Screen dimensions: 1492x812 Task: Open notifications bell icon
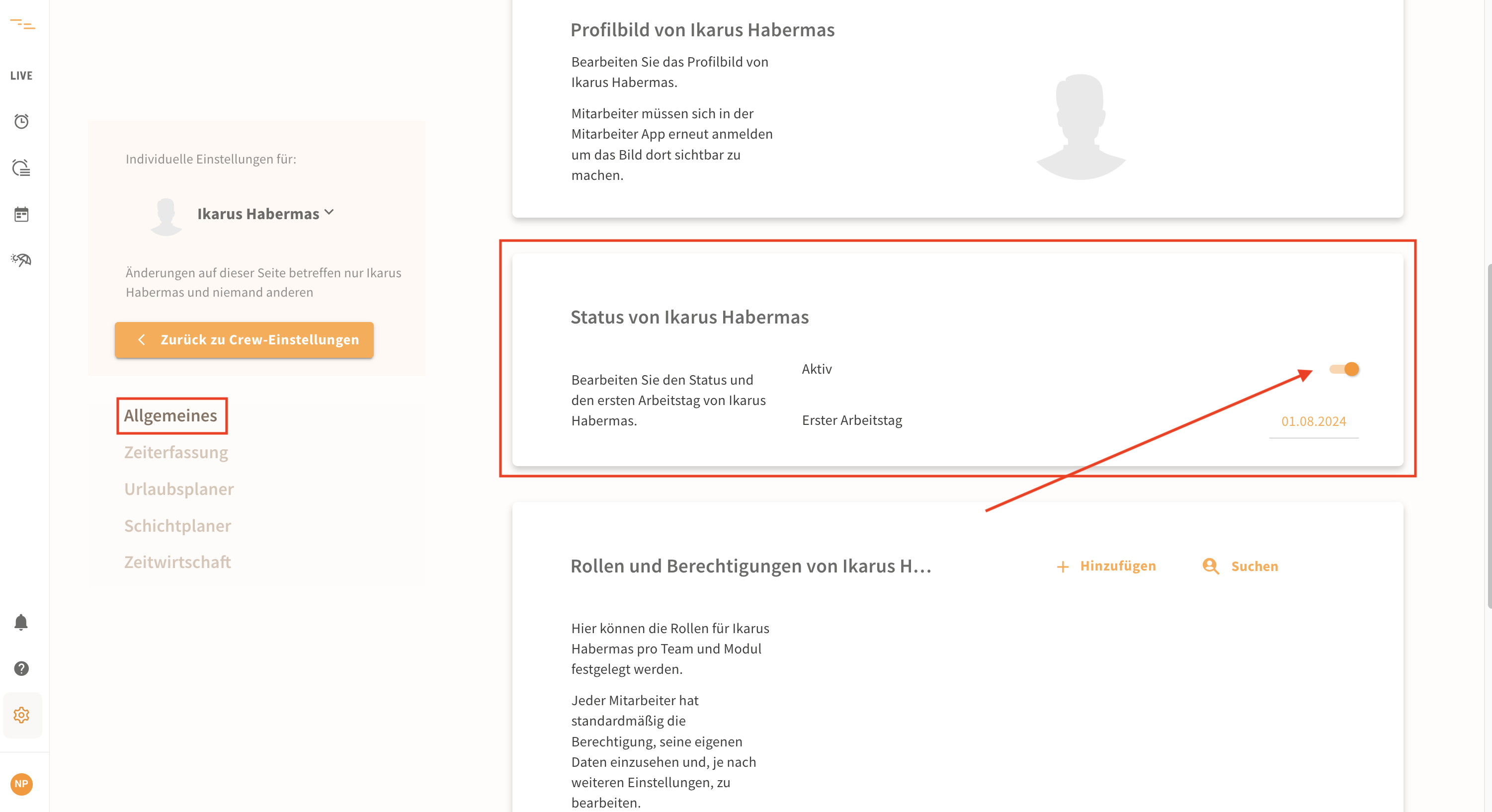pos(21,623)
